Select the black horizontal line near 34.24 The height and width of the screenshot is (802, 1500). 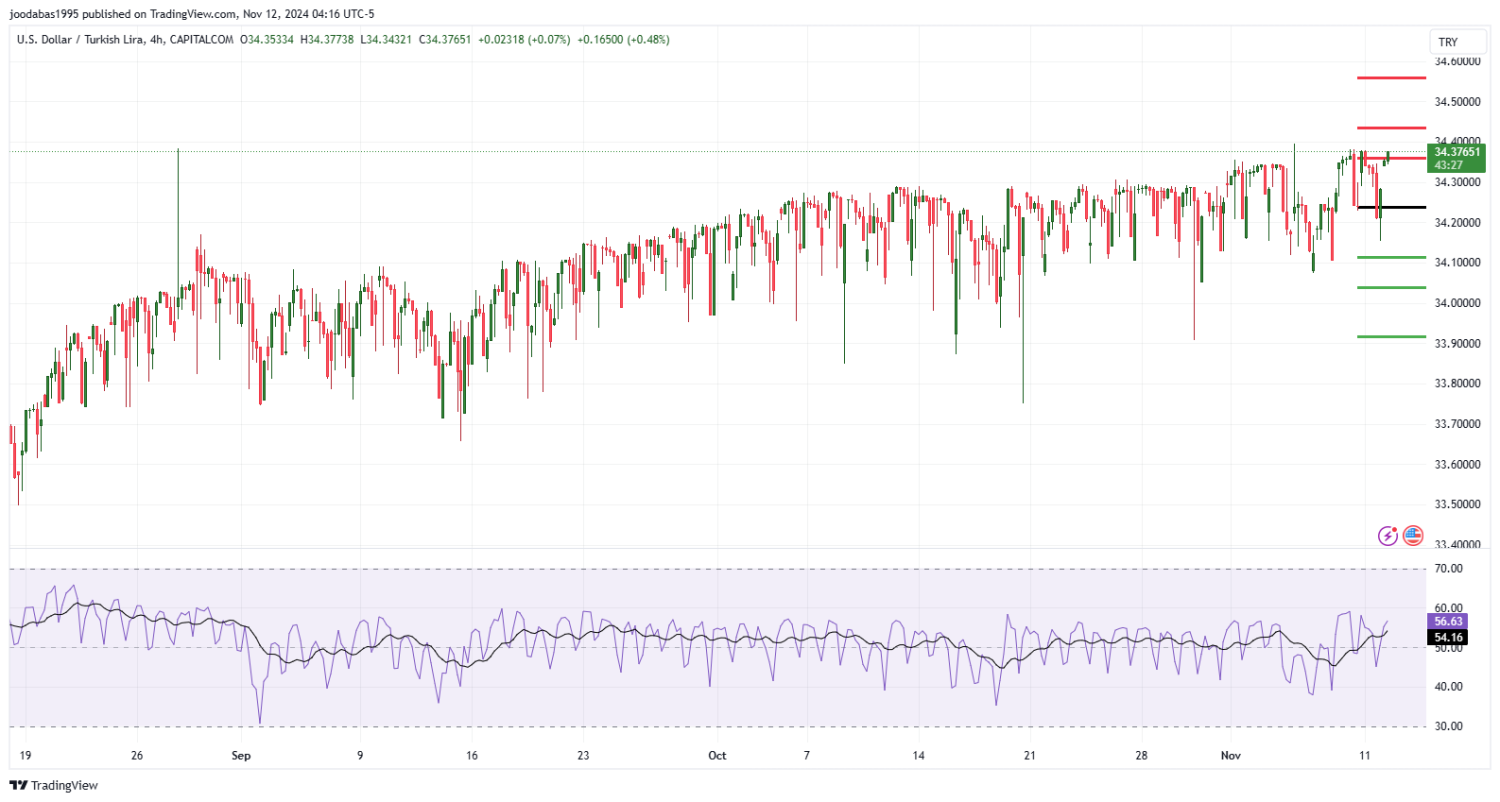(x=1391, y=207)
